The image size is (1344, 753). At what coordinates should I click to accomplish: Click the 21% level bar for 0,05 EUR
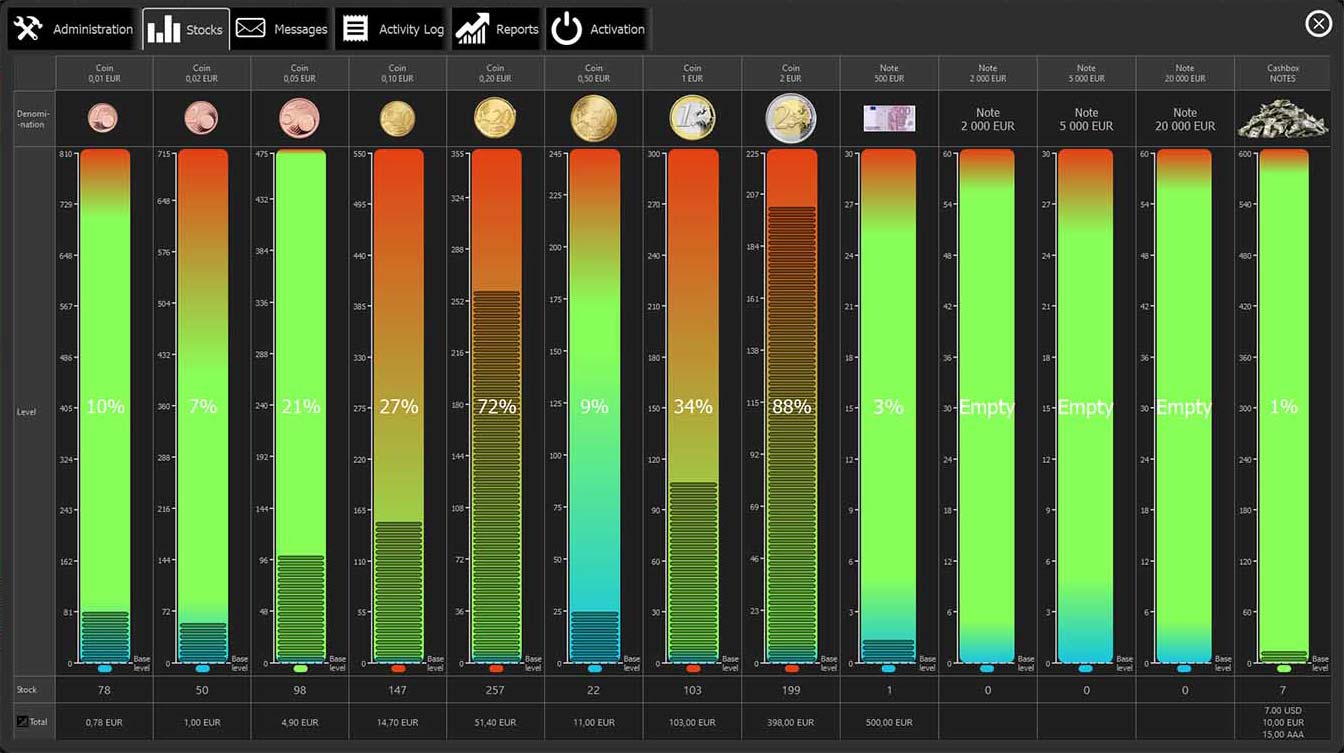pos(300,406)
